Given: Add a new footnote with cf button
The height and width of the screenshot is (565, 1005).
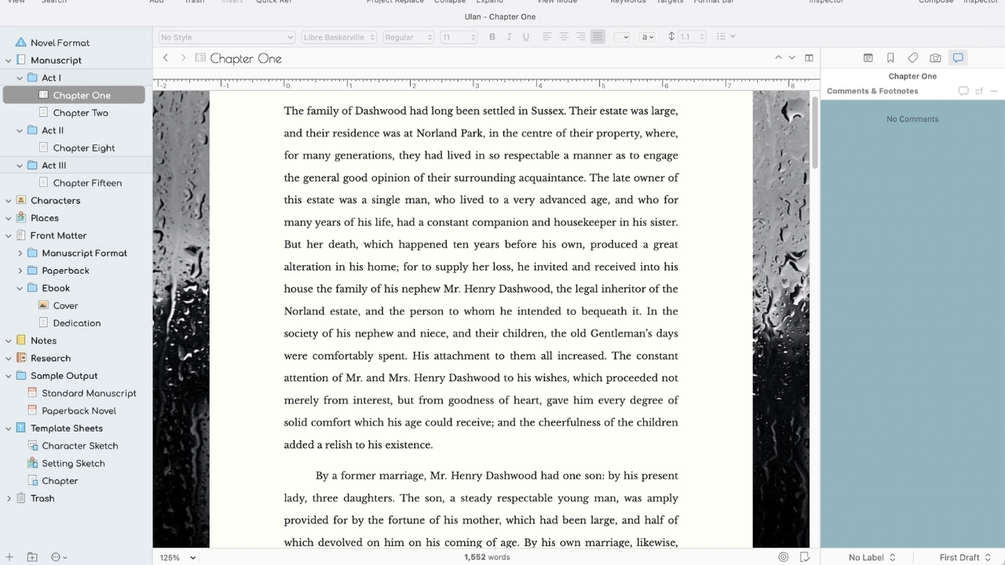Looking at the screenshot, I should [x=979, y=91].
